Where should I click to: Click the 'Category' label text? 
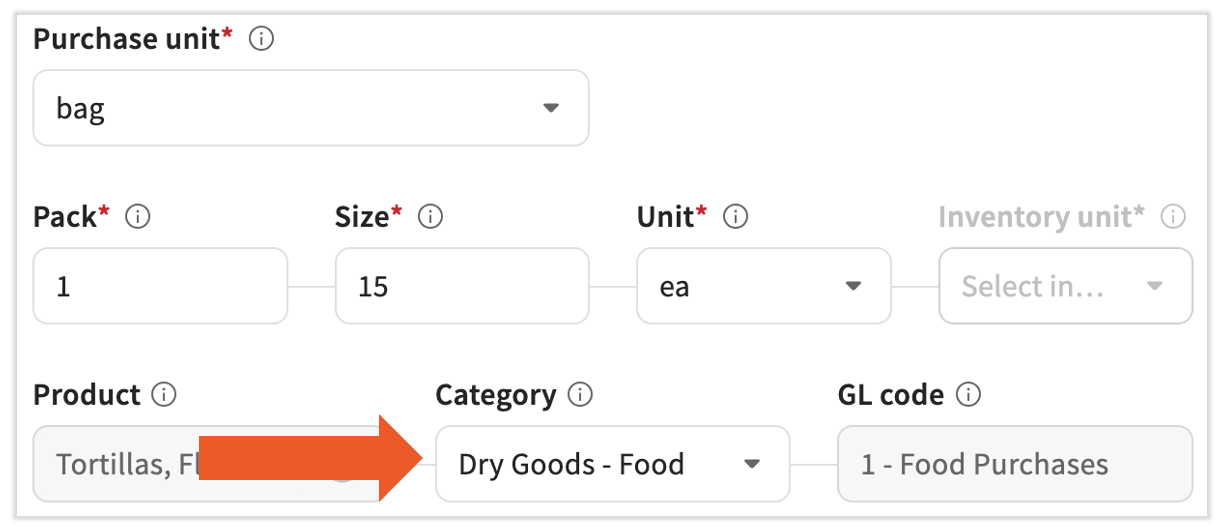click(x=495, y=395)
